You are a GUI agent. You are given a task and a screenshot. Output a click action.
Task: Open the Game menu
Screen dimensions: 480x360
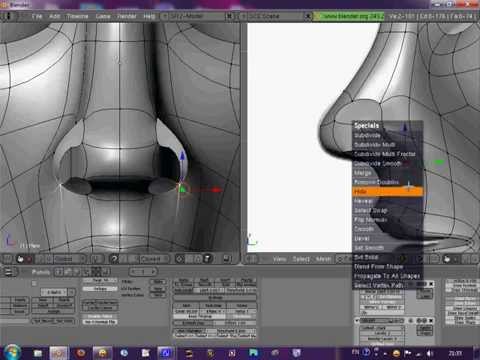(103, 16)
